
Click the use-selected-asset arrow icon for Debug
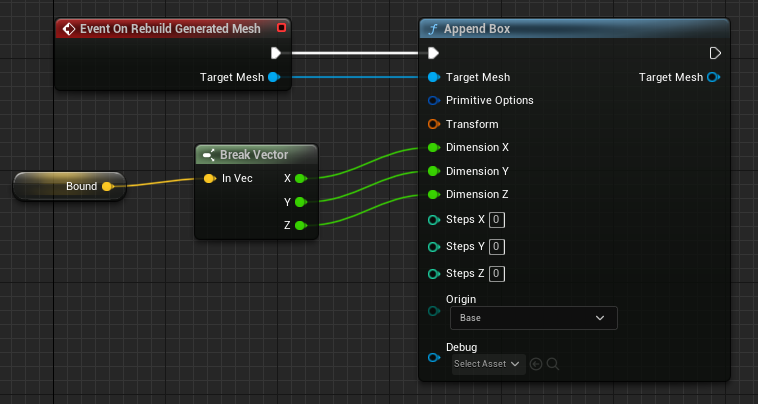pyautogui.click(x=536, y=364)
